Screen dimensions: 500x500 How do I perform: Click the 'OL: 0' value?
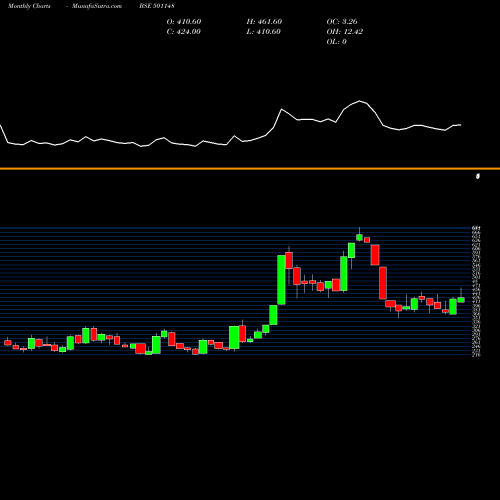336,42
